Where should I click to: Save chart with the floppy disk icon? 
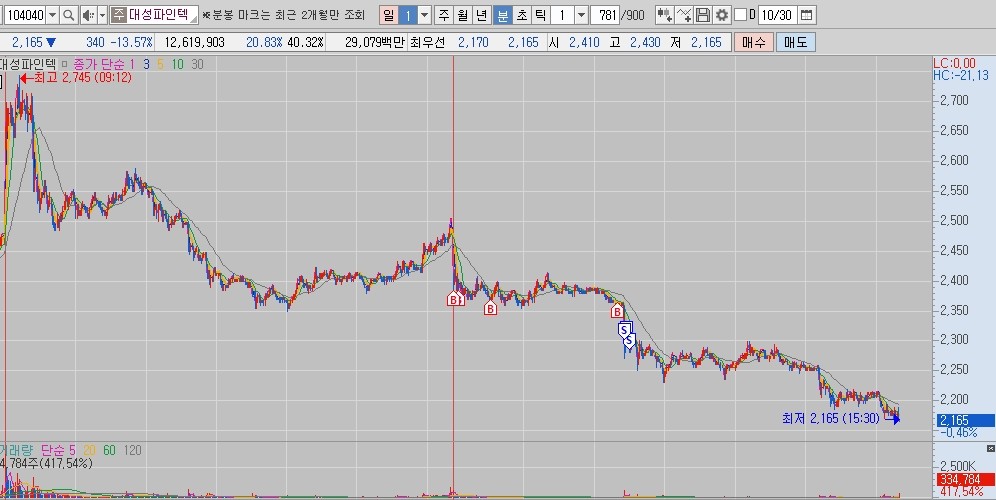[703, 15]
